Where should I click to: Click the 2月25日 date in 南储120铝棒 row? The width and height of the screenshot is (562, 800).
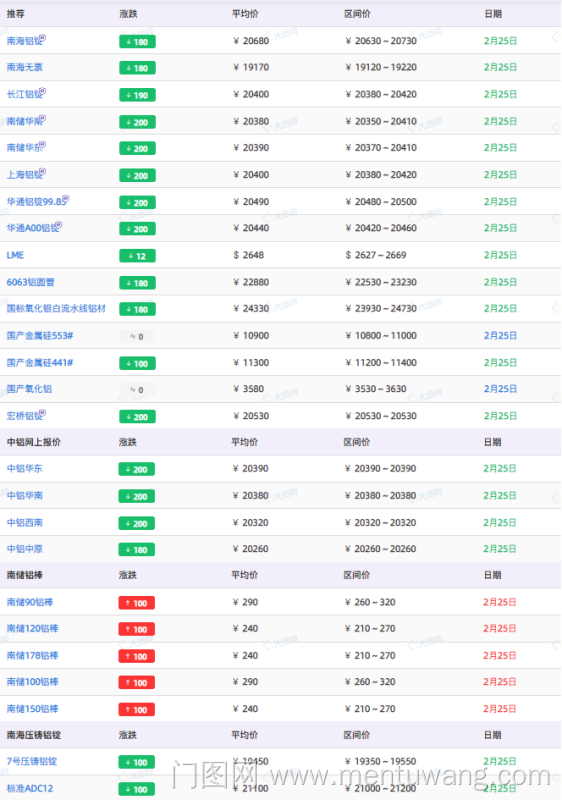pyautogui.click(x=500, y=629)
